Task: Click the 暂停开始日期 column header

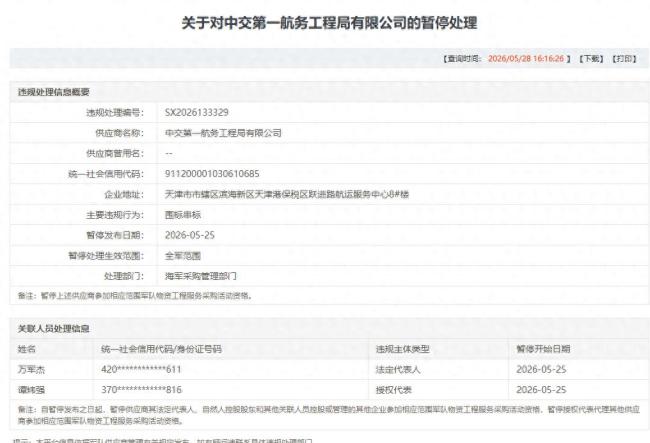Action: pyautogui.click(x=543, y=349)
